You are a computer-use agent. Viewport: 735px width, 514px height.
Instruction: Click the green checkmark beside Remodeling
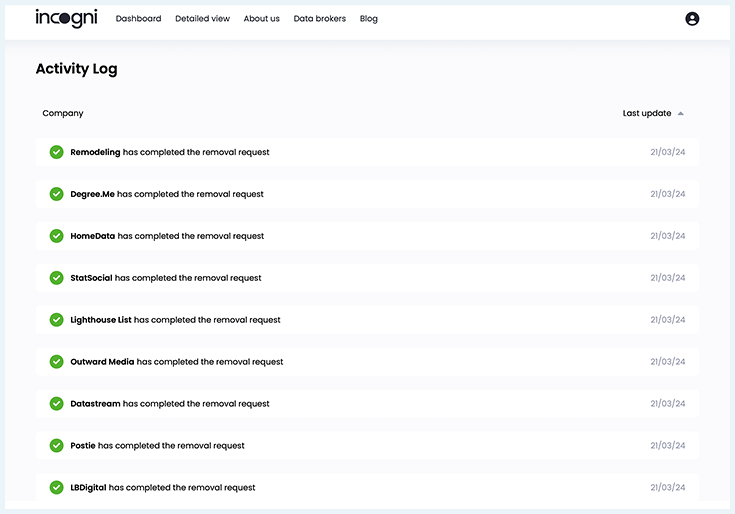(57, 152)
